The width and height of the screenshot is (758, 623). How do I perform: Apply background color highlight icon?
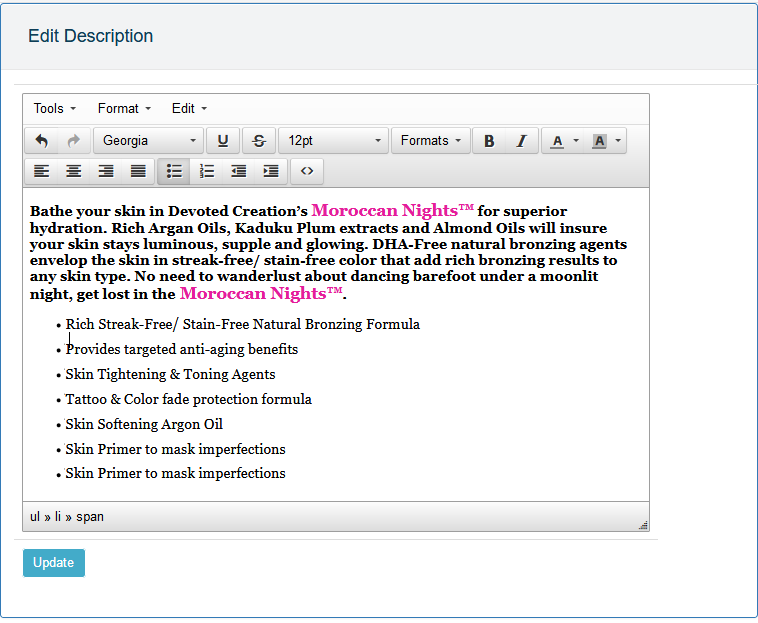[x=599, y=141]
